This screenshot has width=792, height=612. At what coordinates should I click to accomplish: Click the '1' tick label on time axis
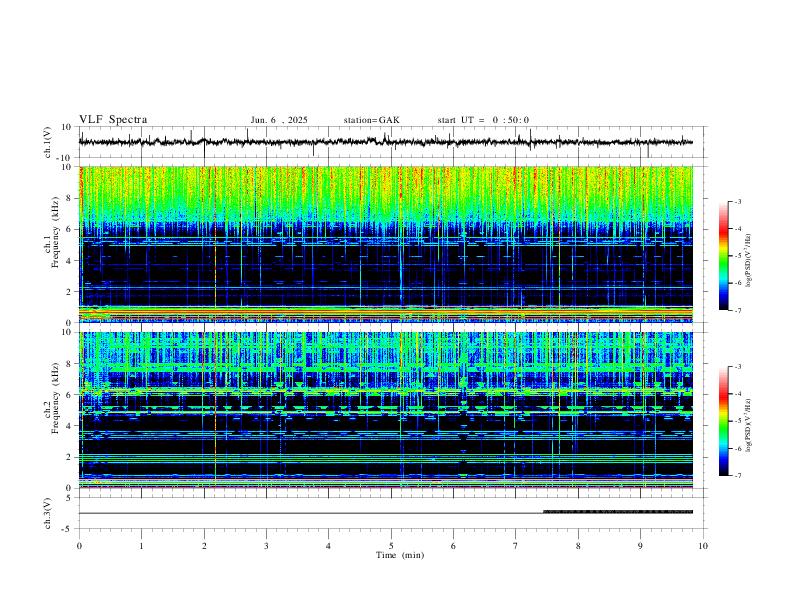coord(141,546)
